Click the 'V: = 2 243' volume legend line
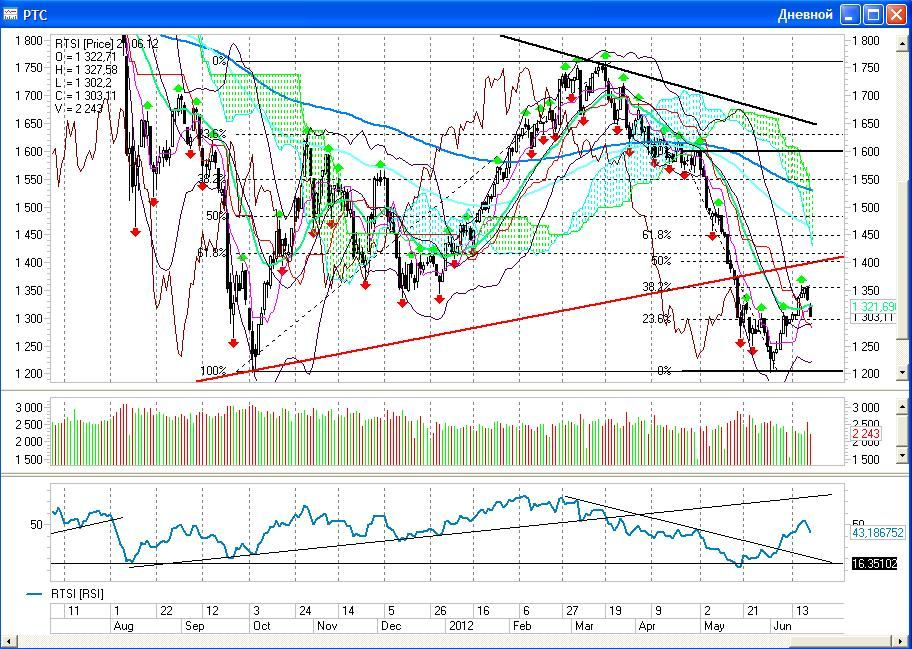Viewport: 912px width, 649px height. pyautogui.click(x=79, y=107)
